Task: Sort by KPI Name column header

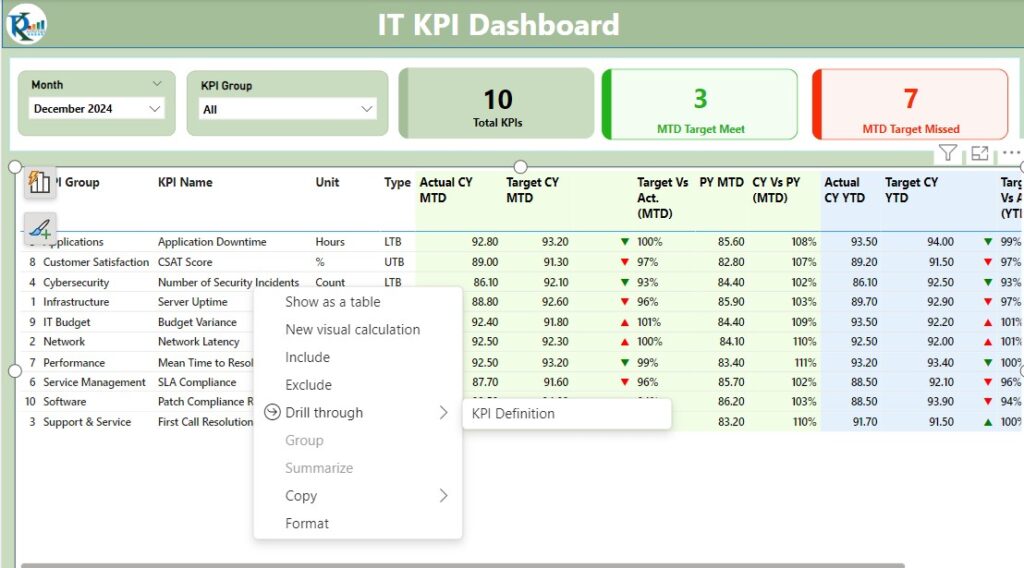Action: click(185, 182)
